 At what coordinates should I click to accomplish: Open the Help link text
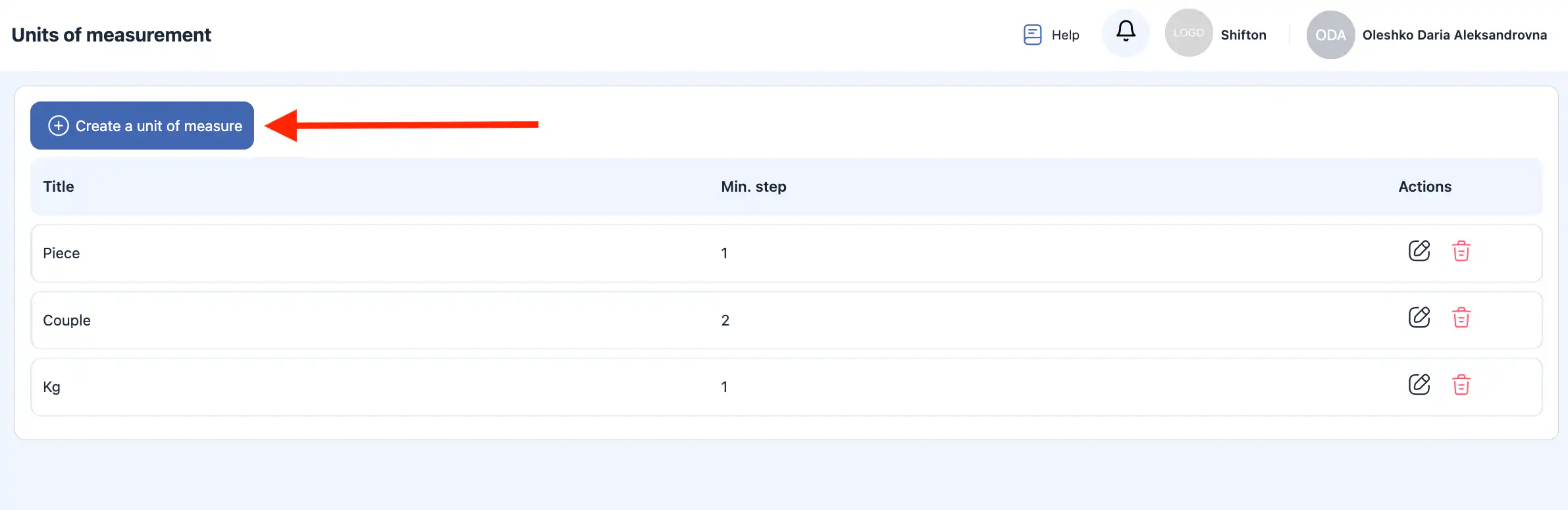coord(1065,35)
